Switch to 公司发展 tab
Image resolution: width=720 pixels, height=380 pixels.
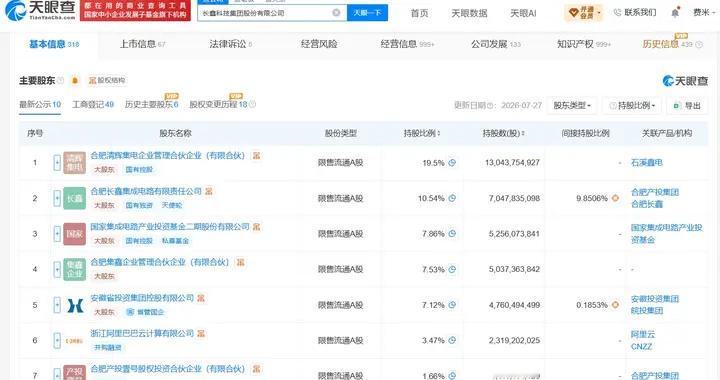point(496,44)
